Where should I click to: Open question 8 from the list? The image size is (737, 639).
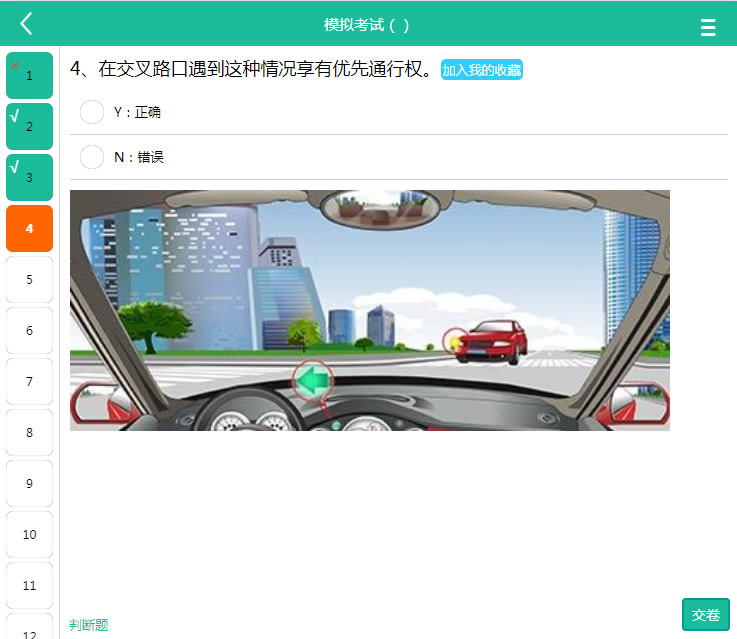point(29,433)
